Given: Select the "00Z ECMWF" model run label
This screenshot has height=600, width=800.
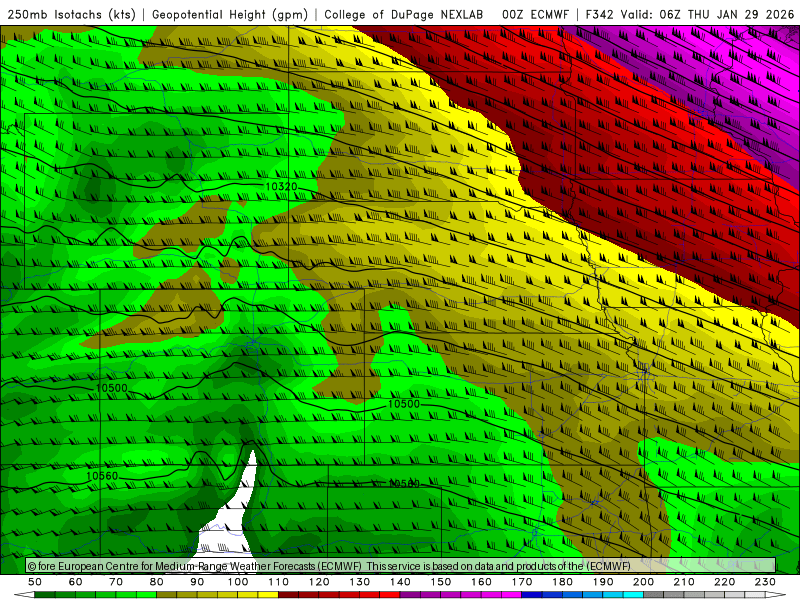Looking at the screenshot, I should click(535, 14).
